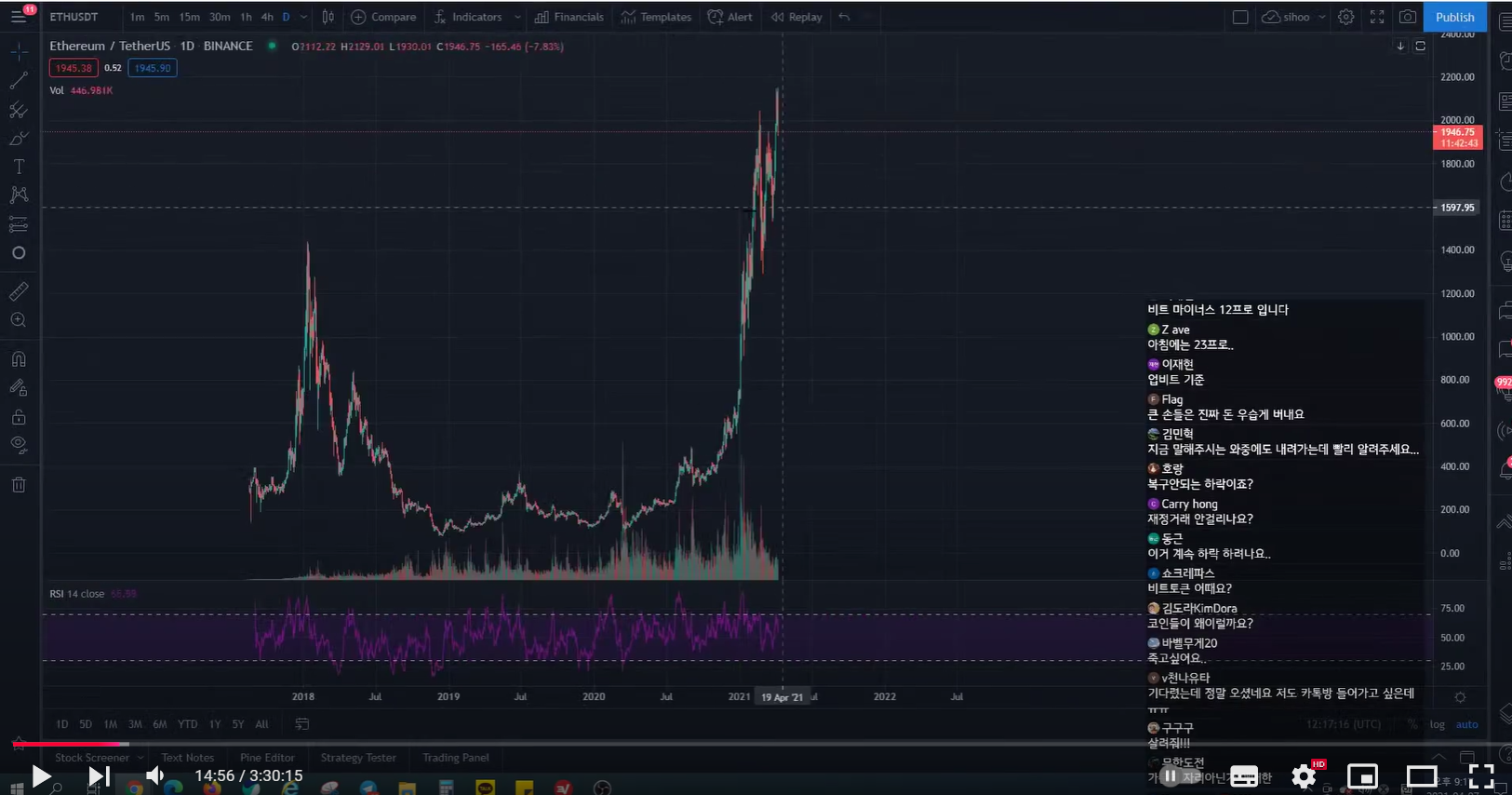Viewport: 1512px width, 795px height.
Task: Enter TradingView fullscreen mode
Action: coord(1377,17)
